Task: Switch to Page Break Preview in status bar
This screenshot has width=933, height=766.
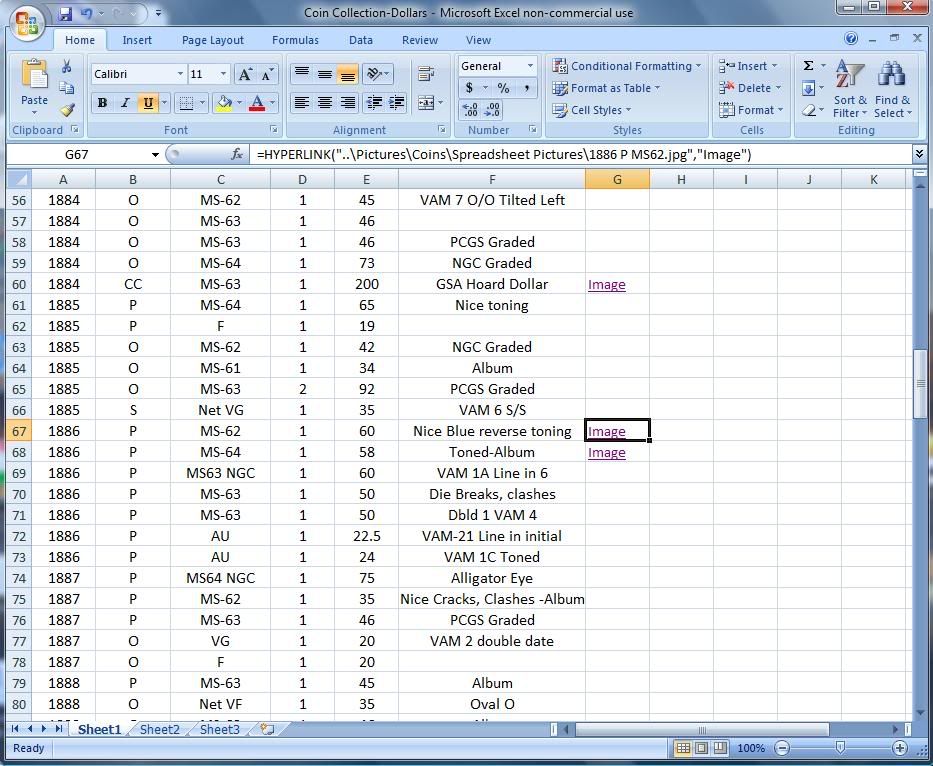Action: 720,748
